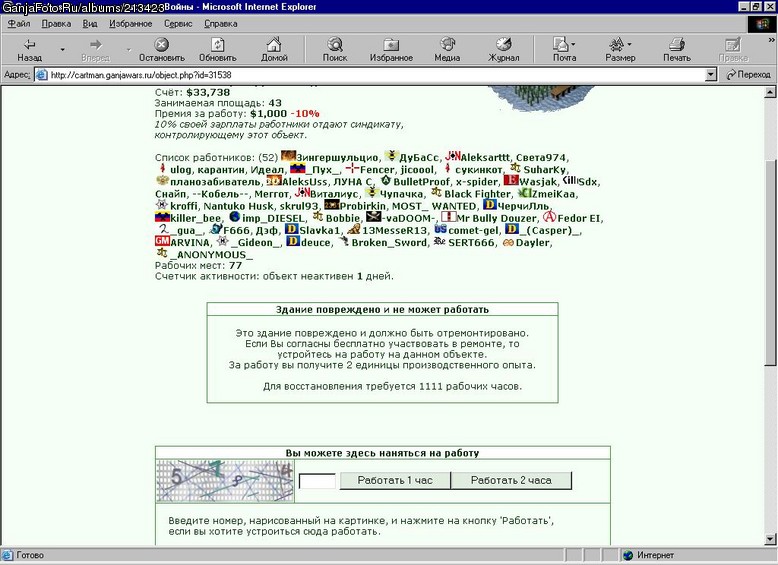Open worker link Mr Bully Douzer
Image resolution: width=778 pixels, height=565 pixels.
click(x=496, y=218)
